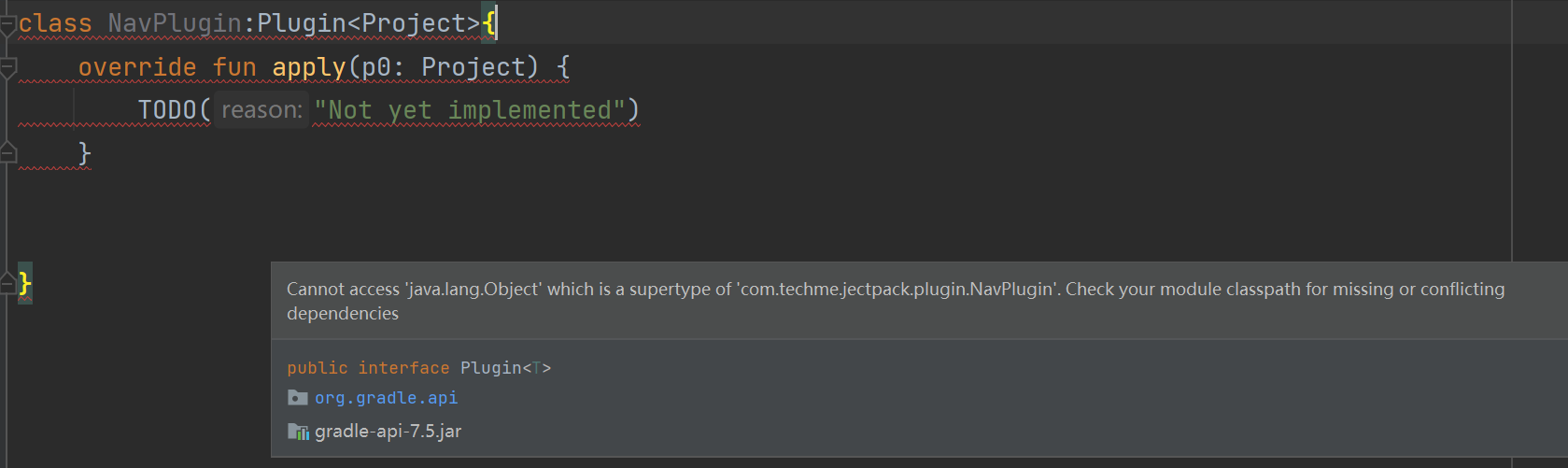Collapse the apply function fold marker

[x=7, y=68]
